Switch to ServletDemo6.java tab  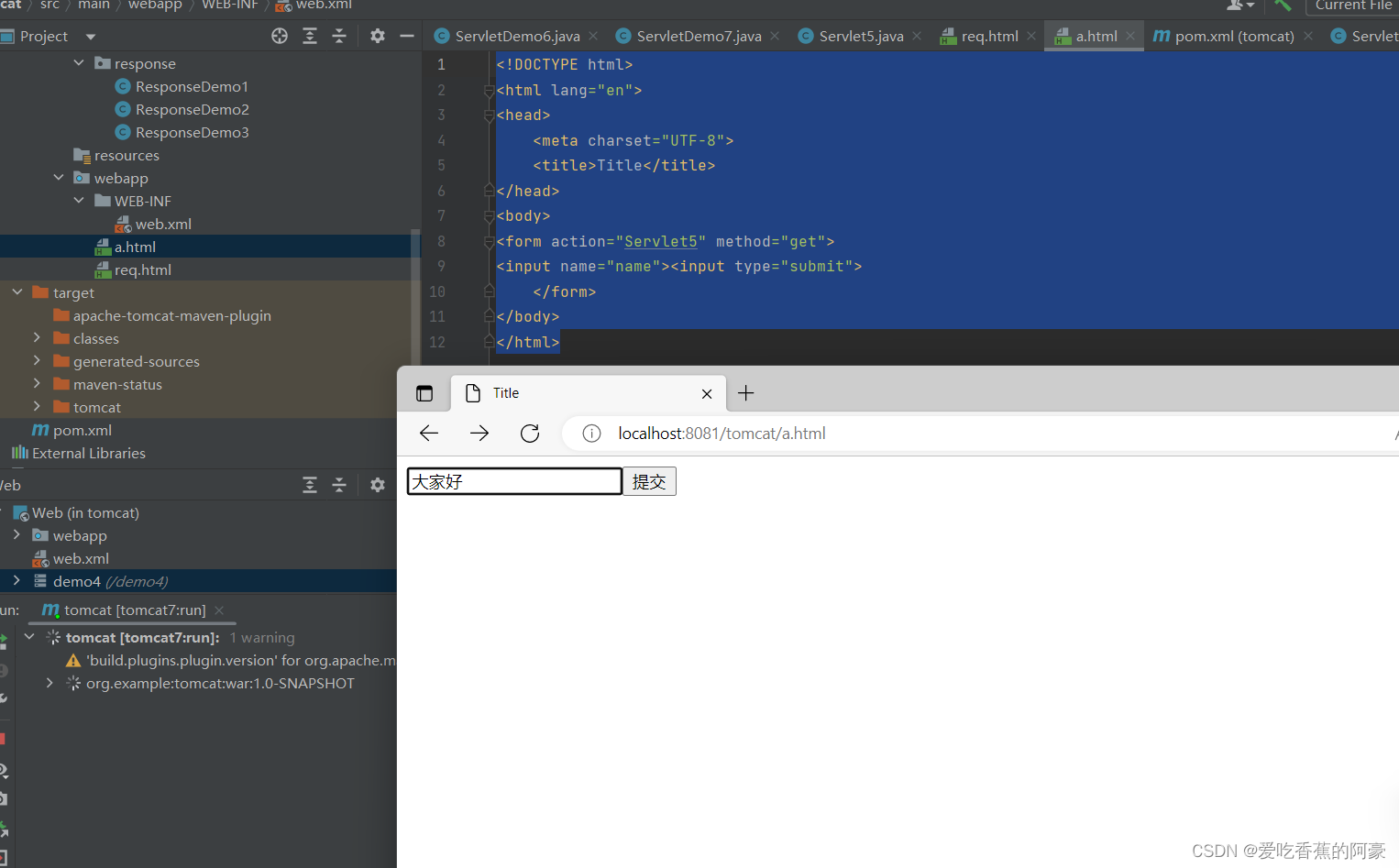(x=517, y=36)
